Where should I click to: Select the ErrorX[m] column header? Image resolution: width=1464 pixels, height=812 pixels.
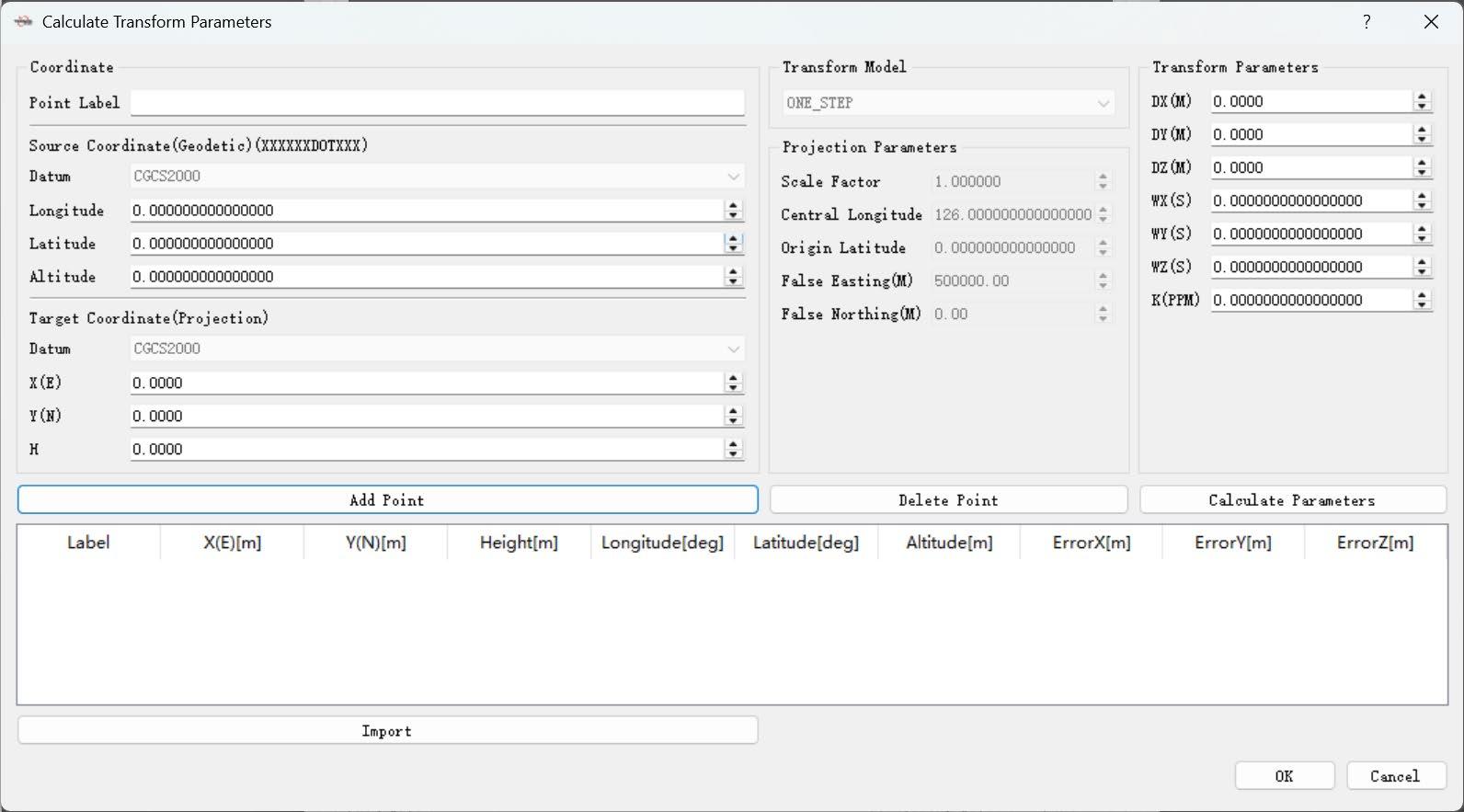pyautogui.click(x=1092, y=543)
